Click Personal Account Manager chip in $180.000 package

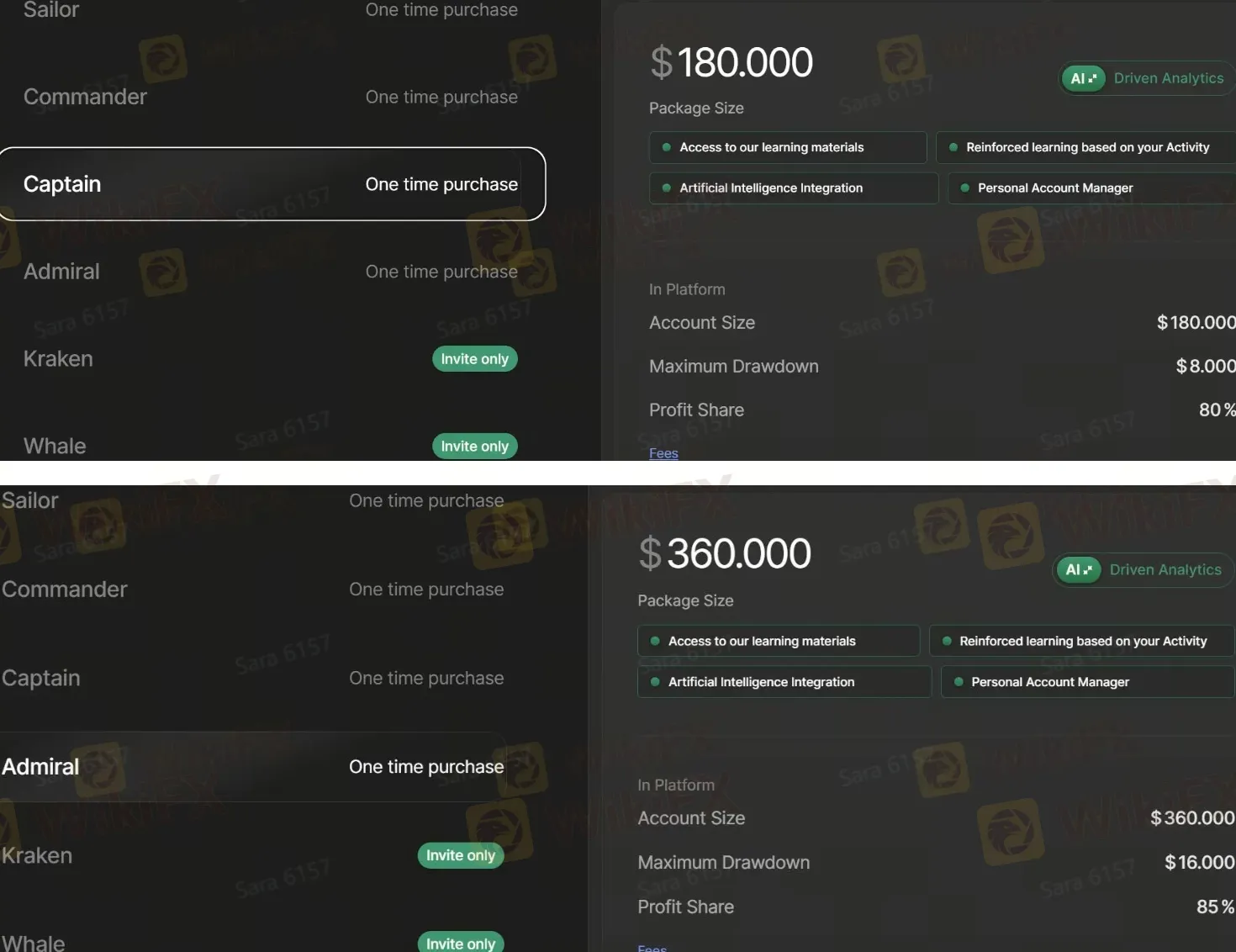point(1091,188)
